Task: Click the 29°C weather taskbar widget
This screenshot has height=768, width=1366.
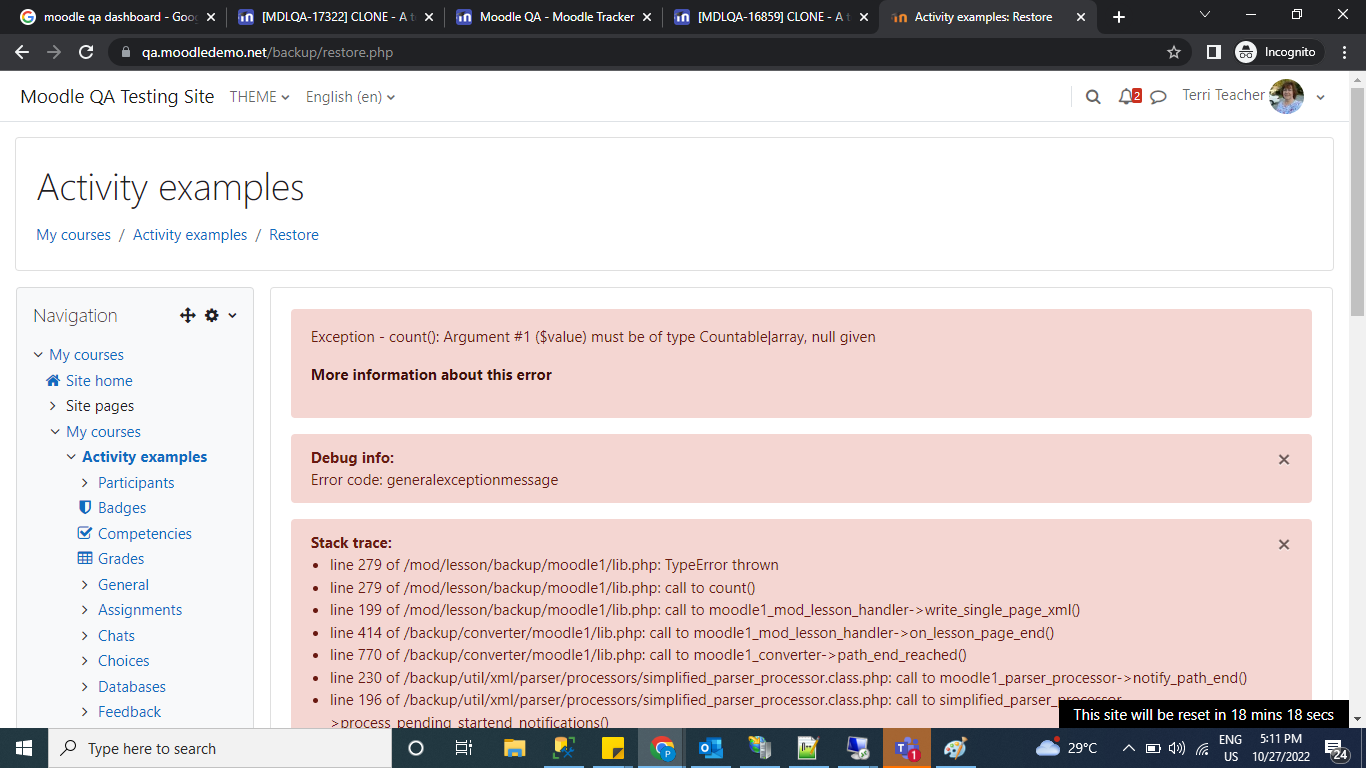Action: pos(1067,748)
